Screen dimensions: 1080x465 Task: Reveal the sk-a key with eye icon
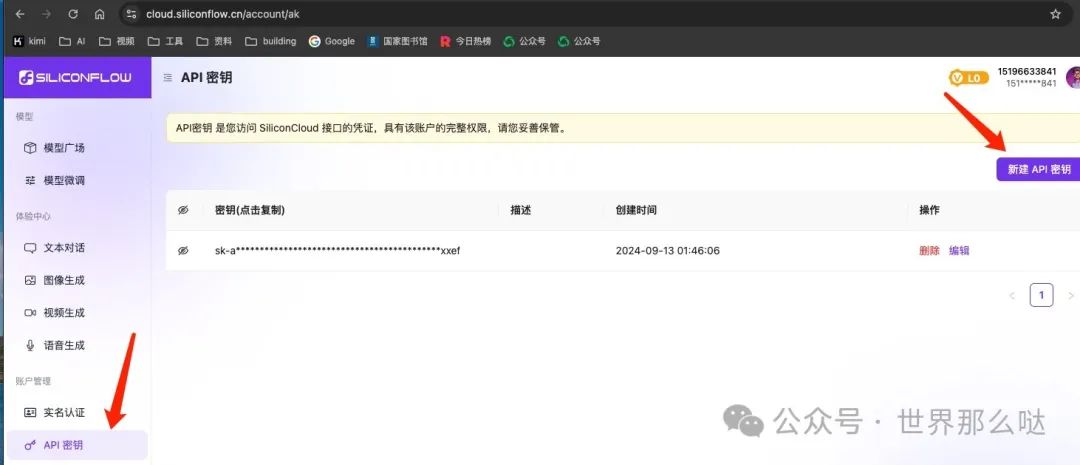point(183,251)
